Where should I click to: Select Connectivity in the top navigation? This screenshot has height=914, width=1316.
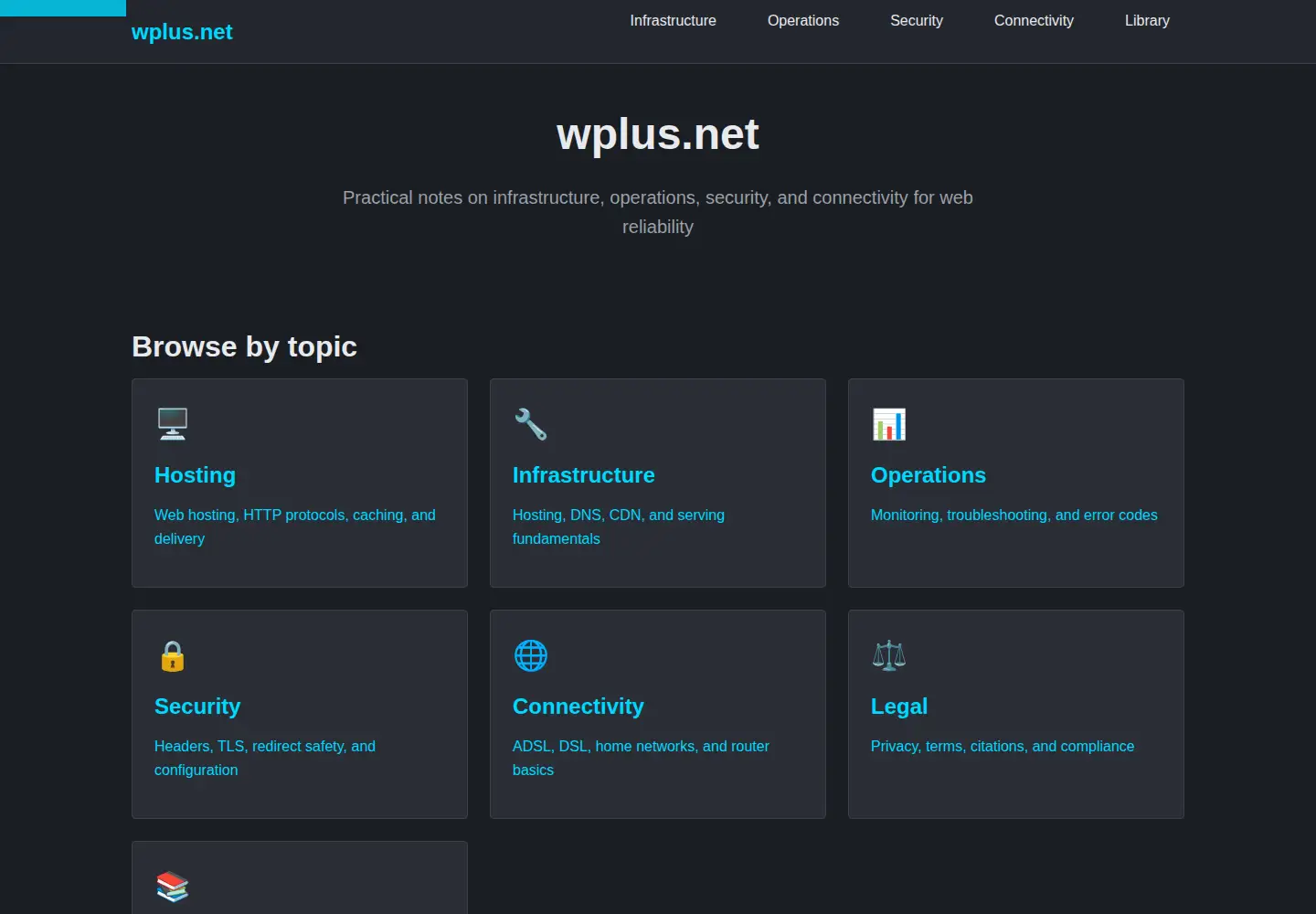[x=1034, y=20]
